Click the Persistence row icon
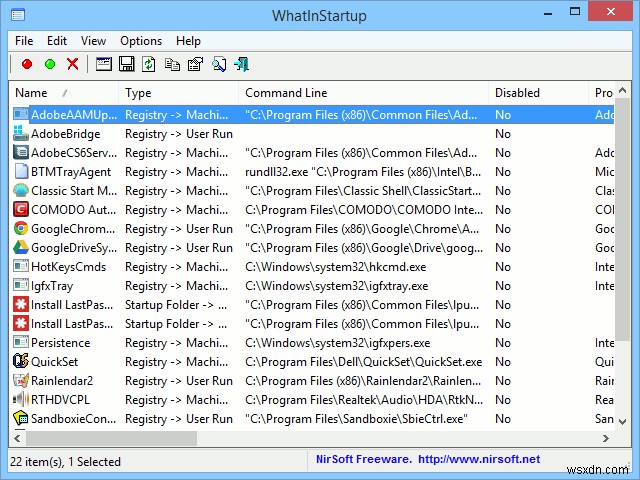The image size is (640, 480). 20,342
